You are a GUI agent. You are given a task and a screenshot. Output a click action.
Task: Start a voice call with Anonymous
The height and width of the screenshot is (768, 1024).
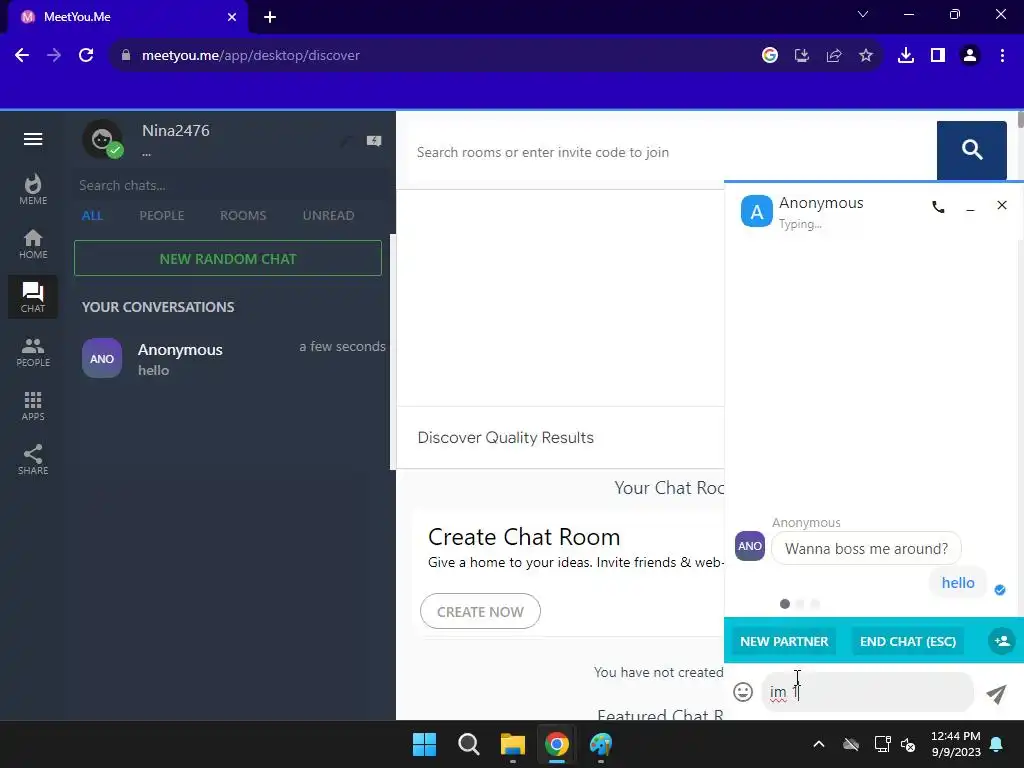point(938,207)
